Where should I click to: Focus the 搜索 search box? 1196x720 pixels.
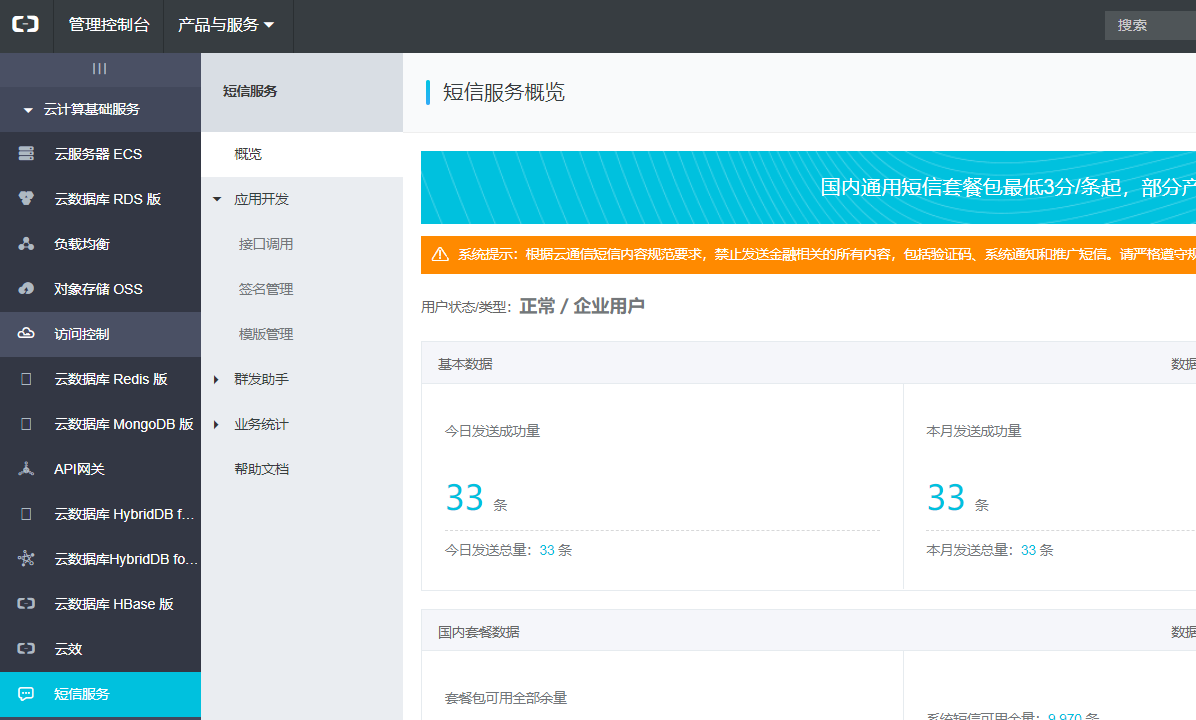[x=1150, y=25]
